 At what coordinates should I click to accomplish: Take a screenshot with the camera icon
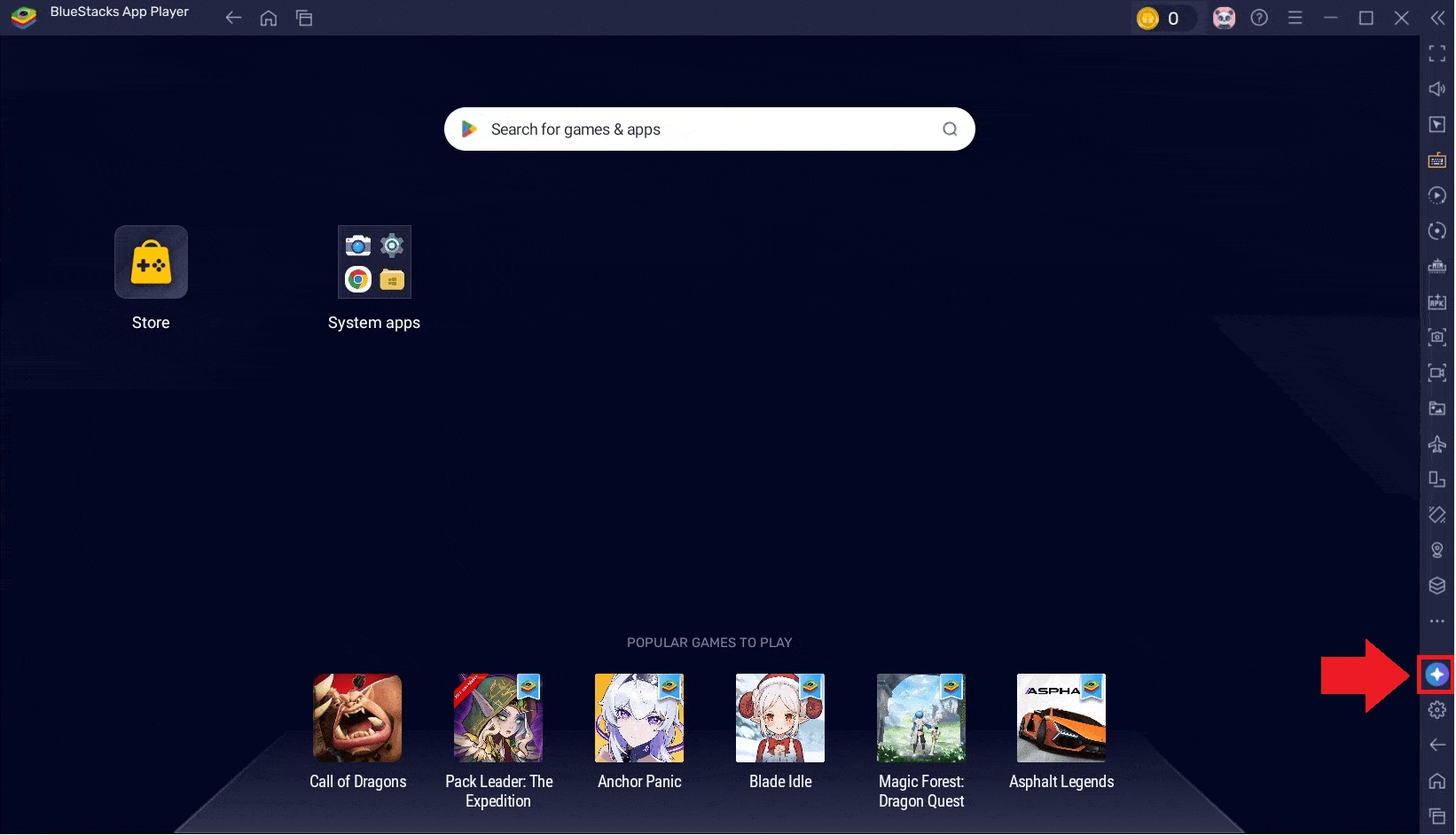tap(1436, 338)
